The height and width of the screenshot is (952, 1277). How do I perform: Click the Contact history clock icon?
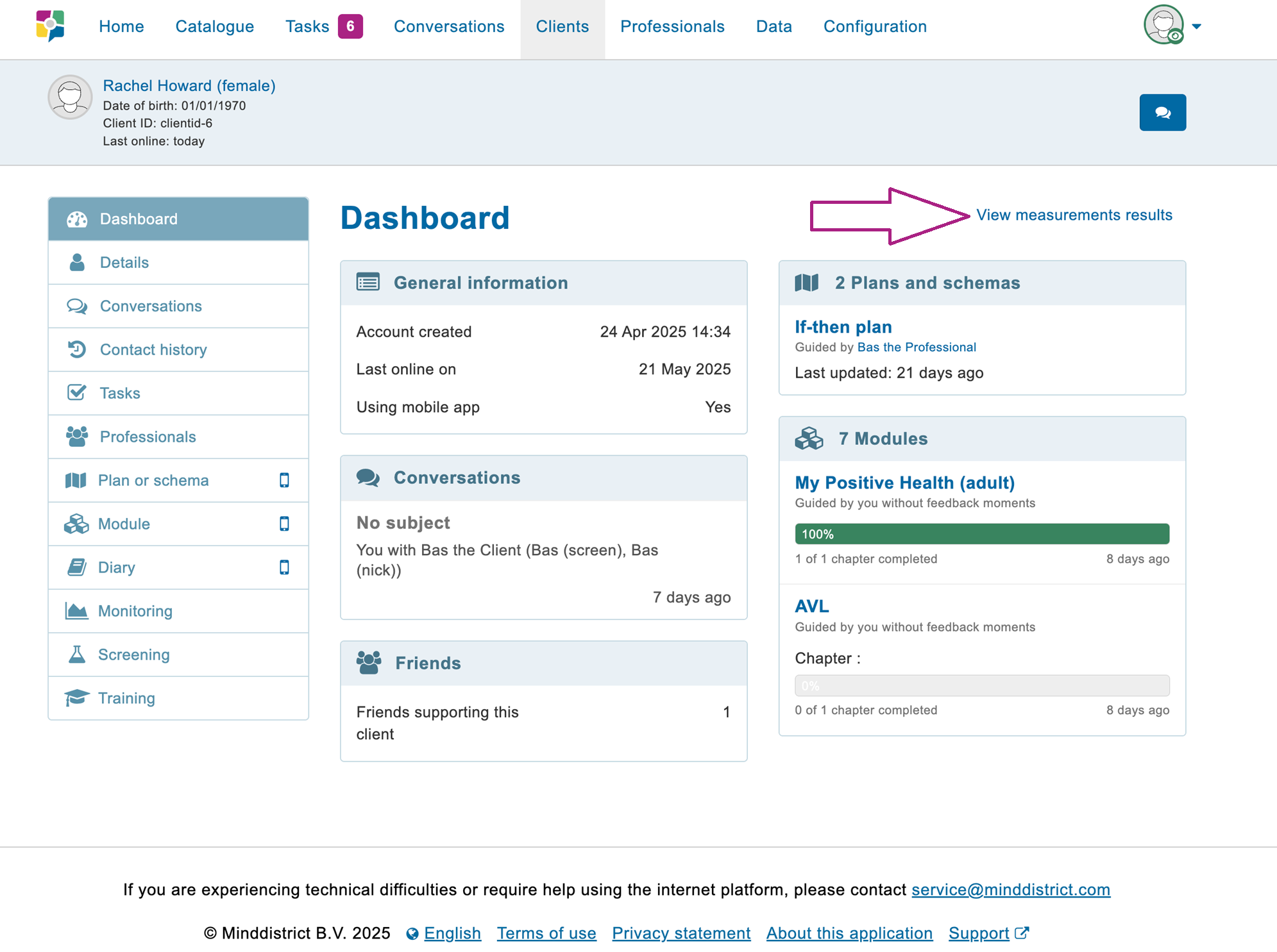[77, 349]
